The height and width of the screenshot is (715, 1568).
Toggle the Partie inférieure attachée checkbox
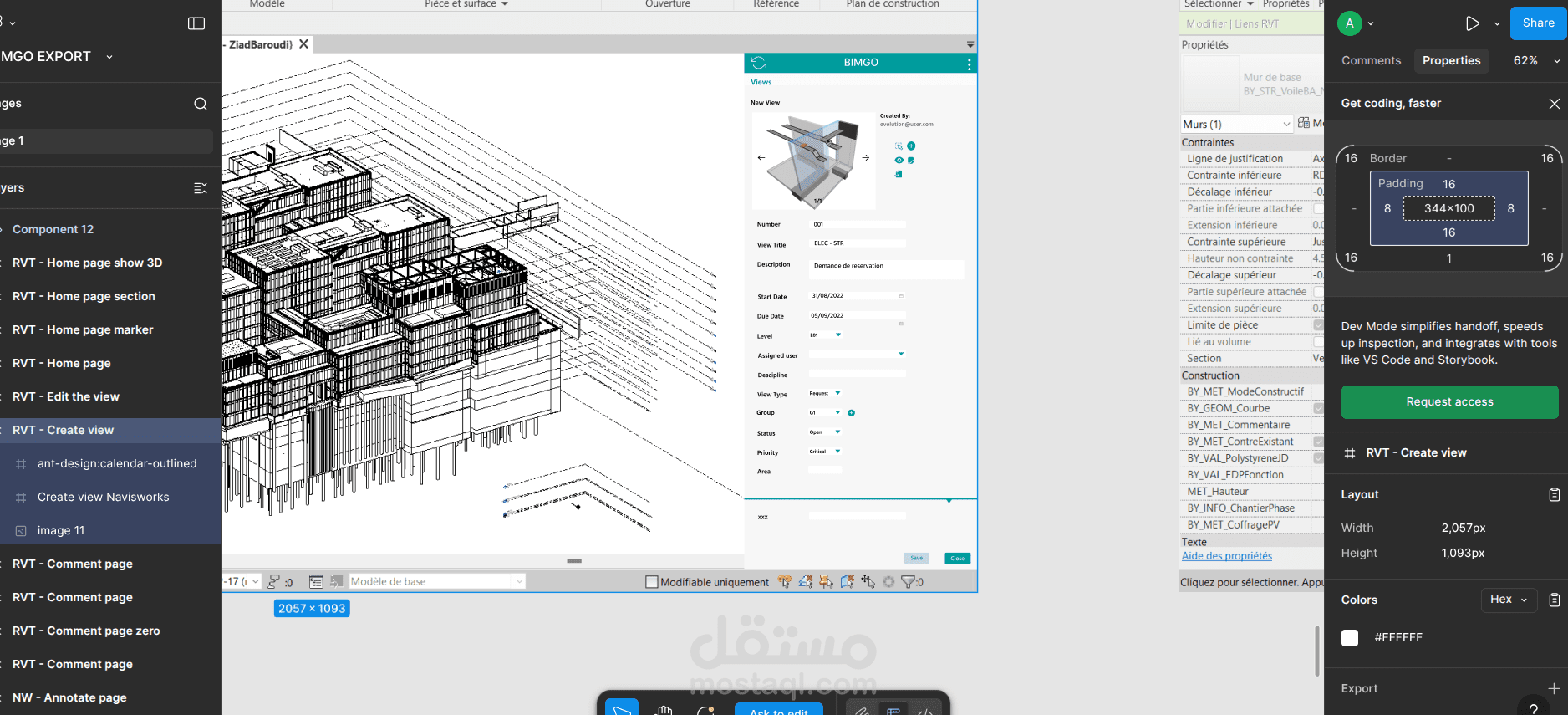click(1318, 209)
